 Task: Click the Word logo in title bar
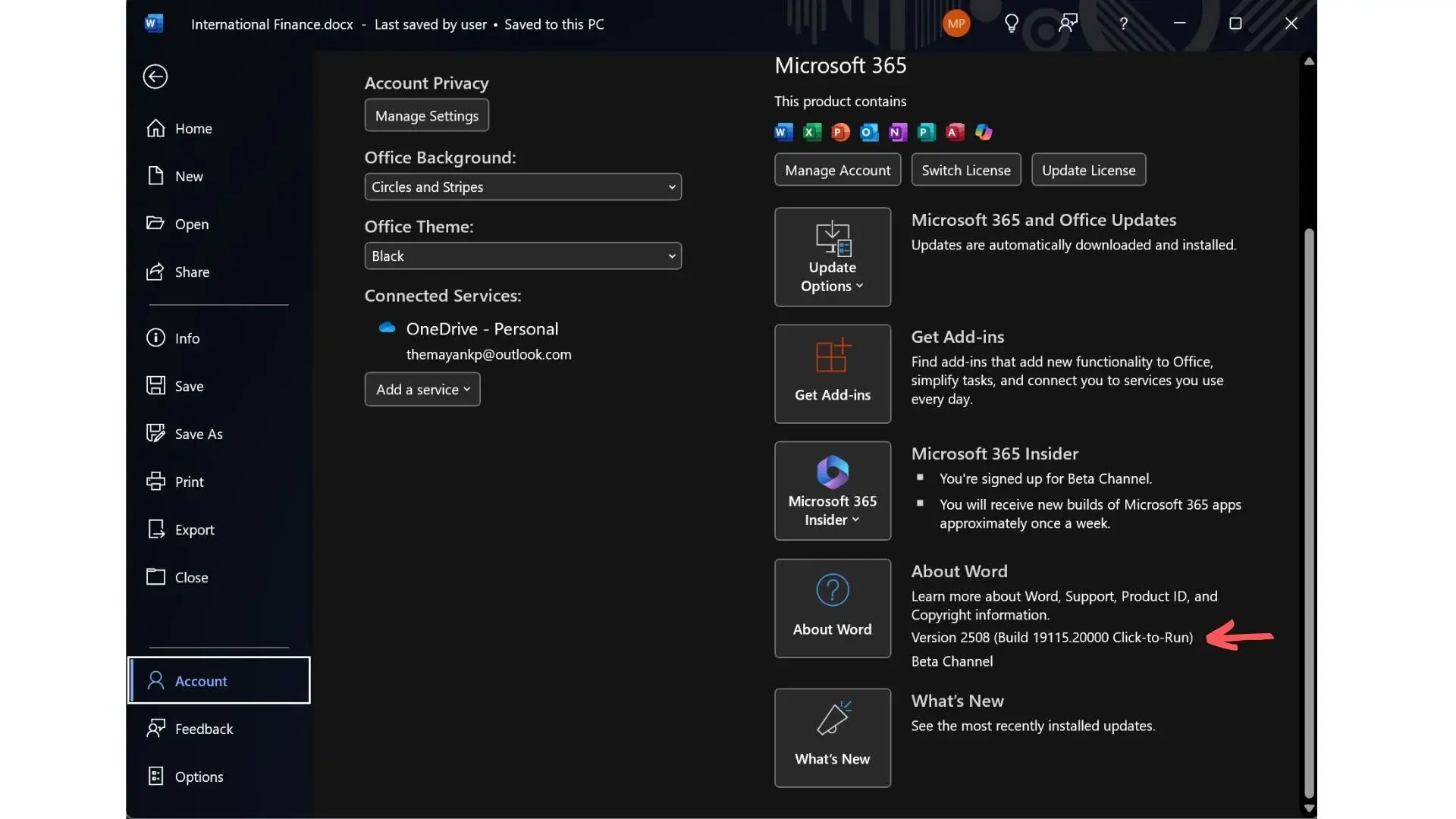154,24
